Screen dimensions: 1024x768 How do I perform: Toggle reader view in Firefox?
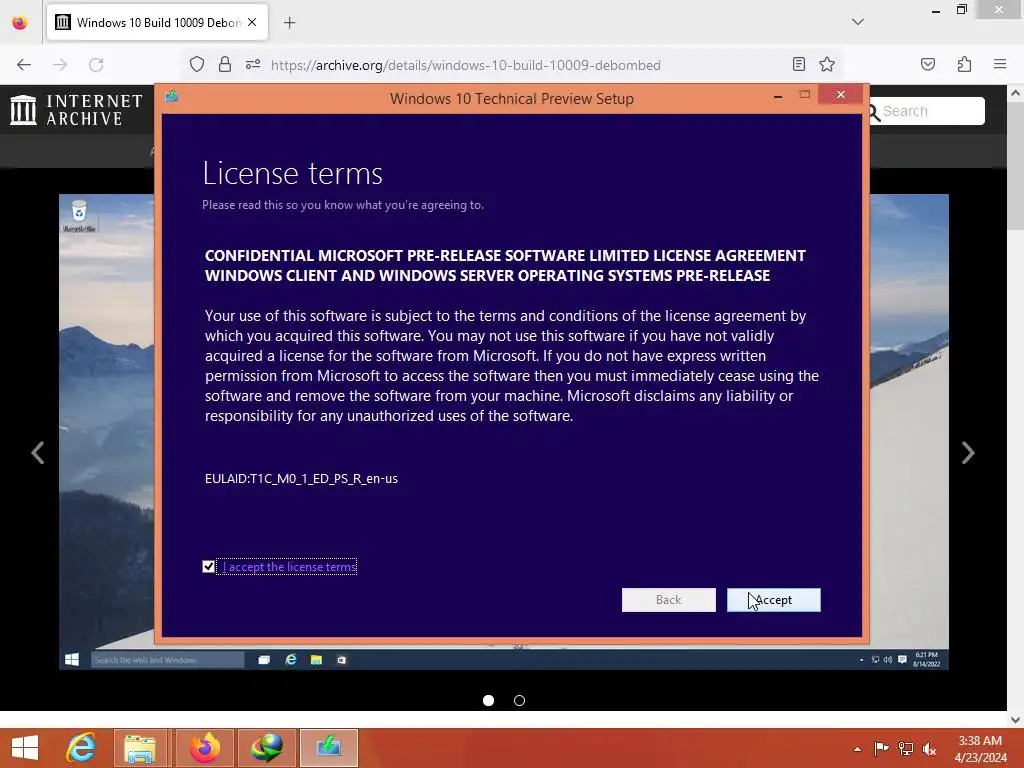tap(798, 64)
